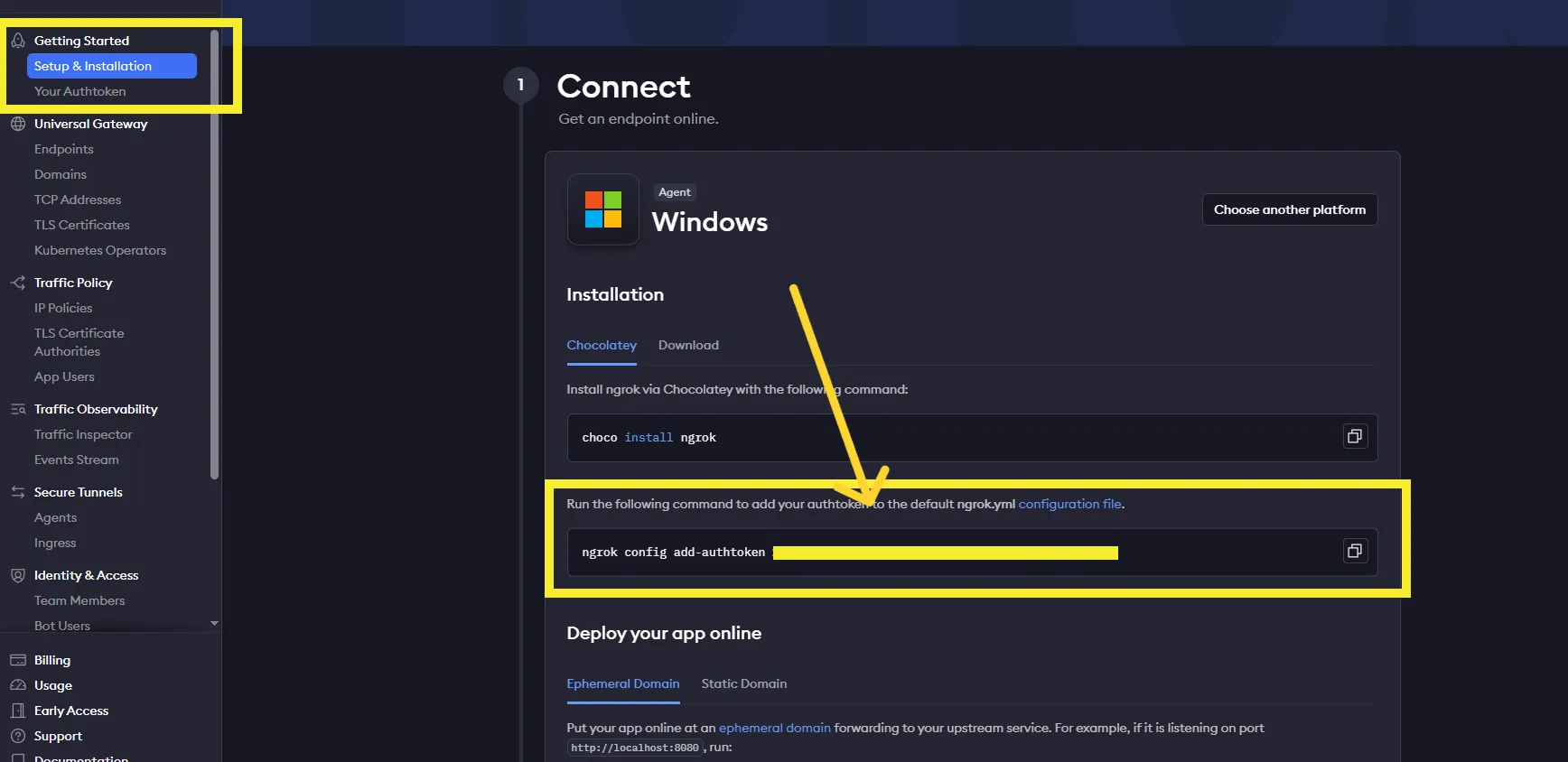This screenshot has width=1568, height=762.
Task: Open Traffic Inspector page
Action: (x=83, y=434)
